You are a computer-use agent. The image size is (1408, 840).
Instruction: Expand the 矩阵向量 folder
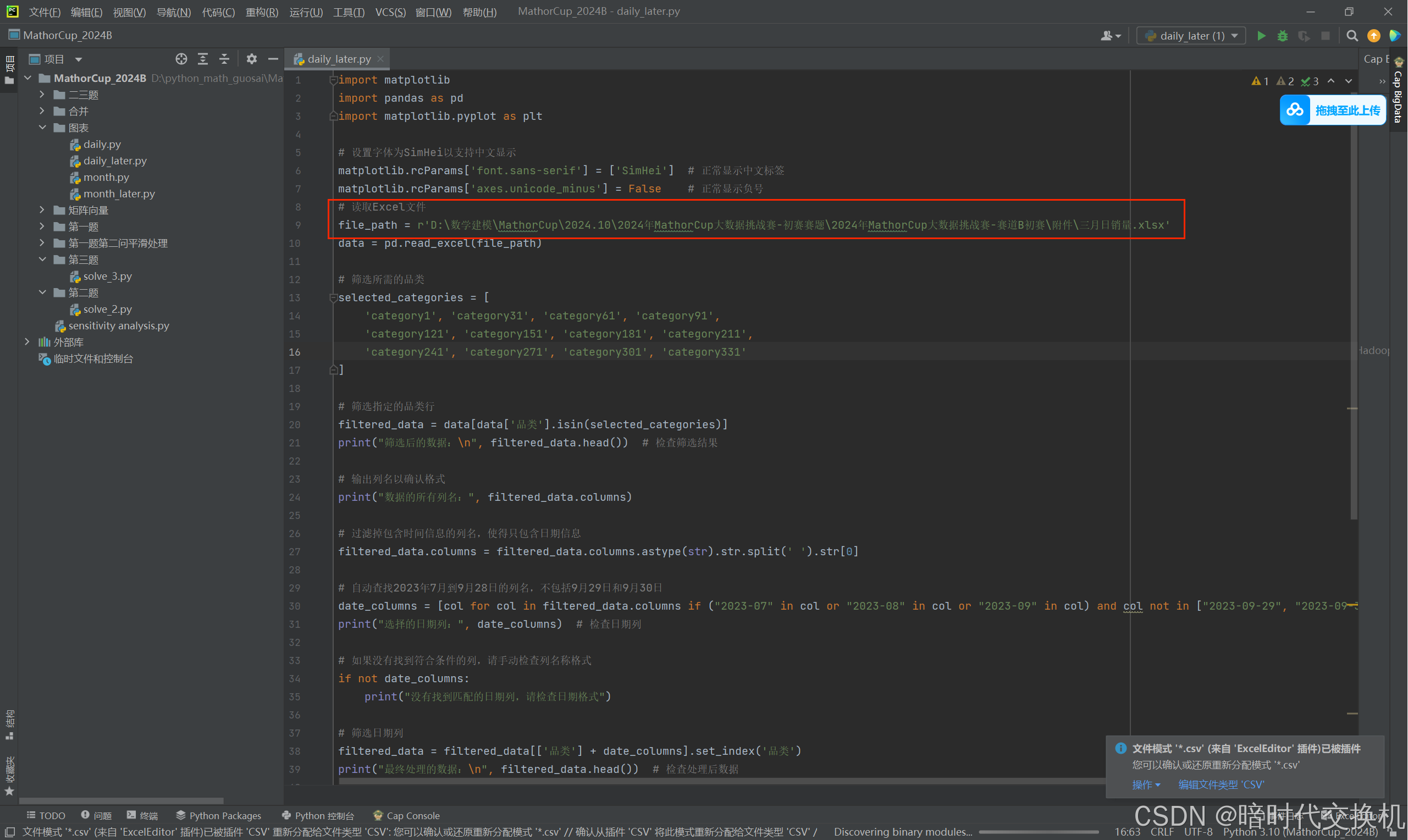pos(42,210)
